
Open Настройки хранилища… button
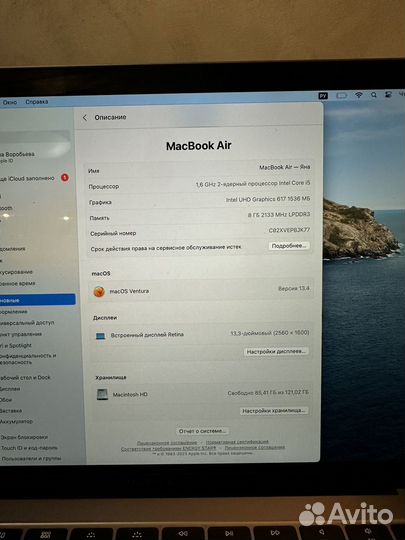click(x=274, y=411)
